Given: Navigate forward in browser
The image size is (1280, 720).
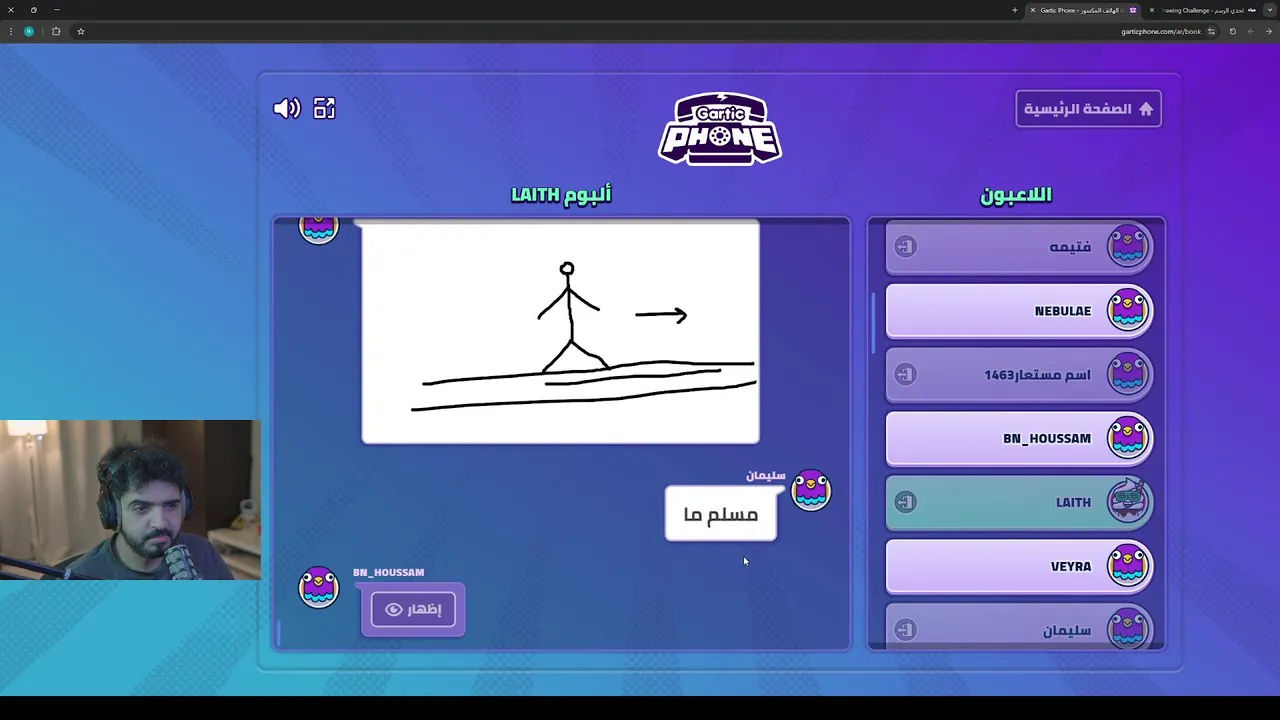Looking at the screenshot, I should point(1250,31).
